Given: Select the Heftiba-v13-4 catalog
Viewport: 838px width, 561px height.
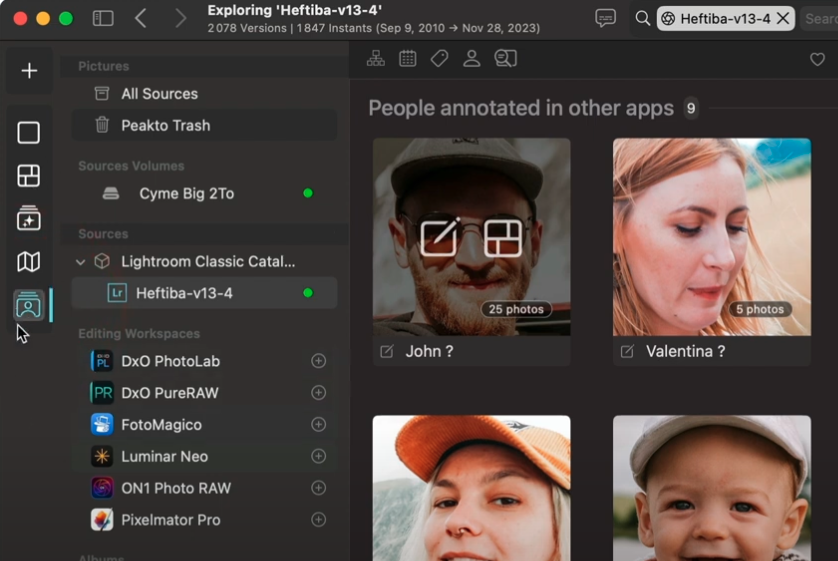Looking at the screenshot, I should point(204,293).
